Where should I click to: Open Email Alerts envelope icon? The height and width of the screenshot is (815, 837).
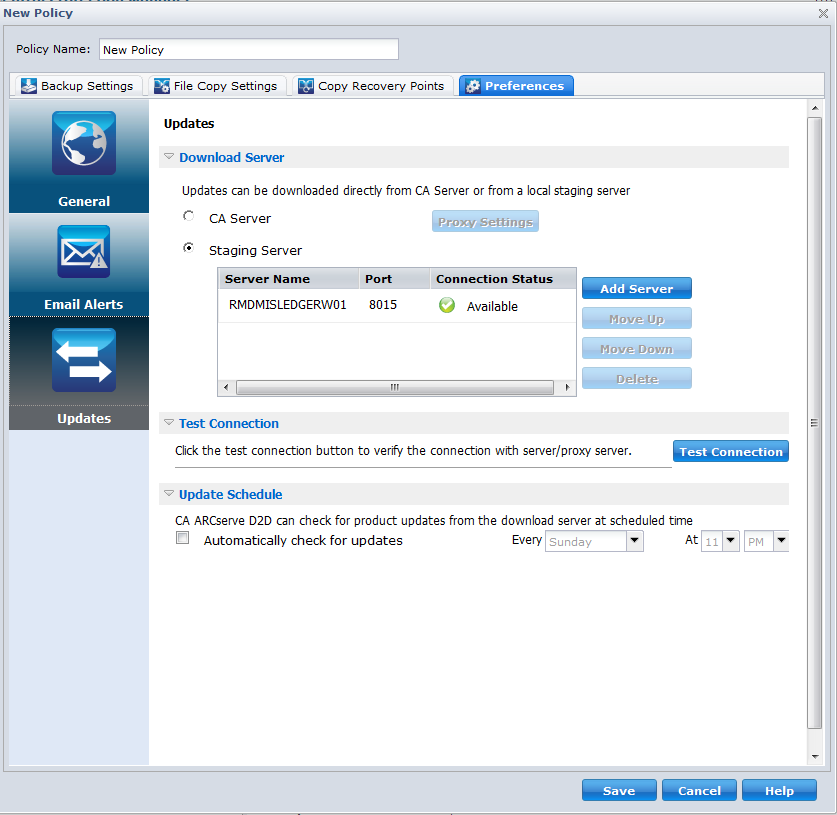[x=83, y=251]
